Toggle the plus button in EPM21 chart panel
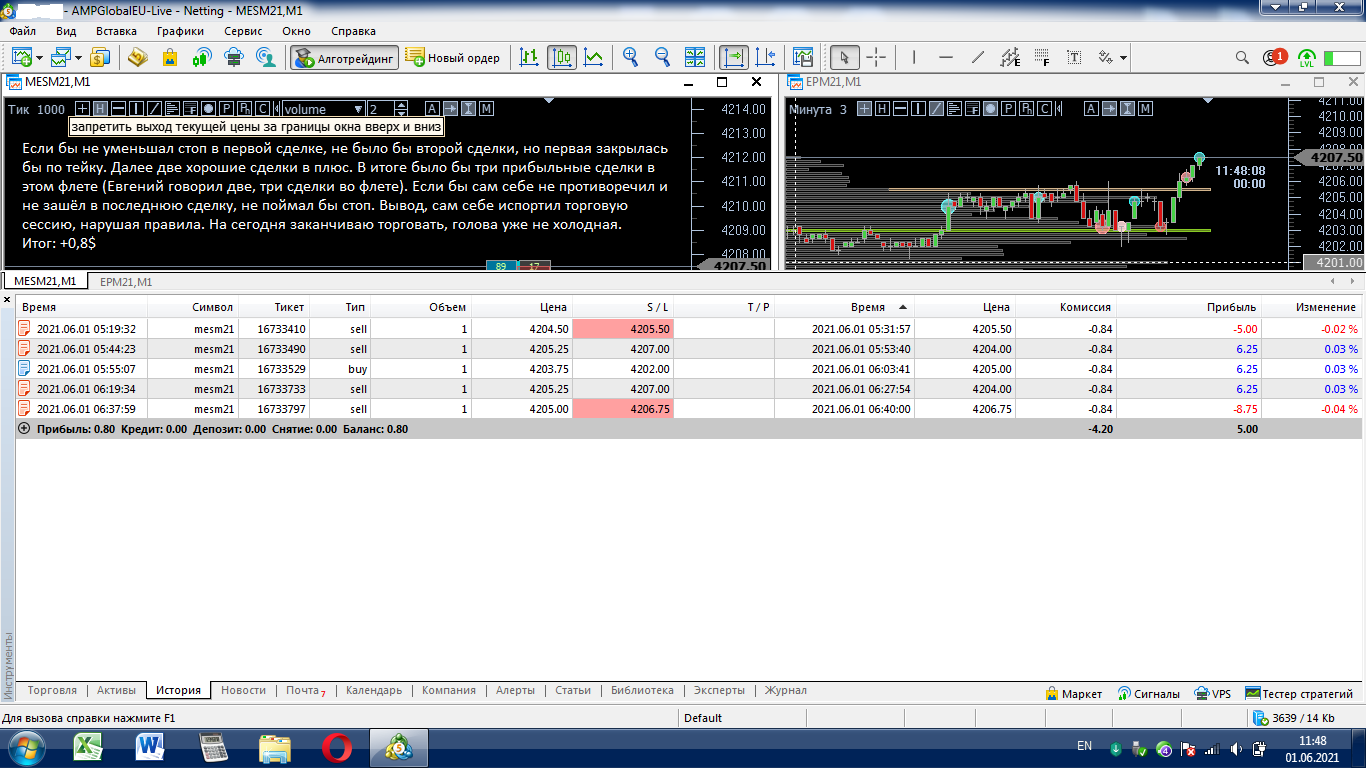This screenshot has height=768, width=1366. click(865, 109)
